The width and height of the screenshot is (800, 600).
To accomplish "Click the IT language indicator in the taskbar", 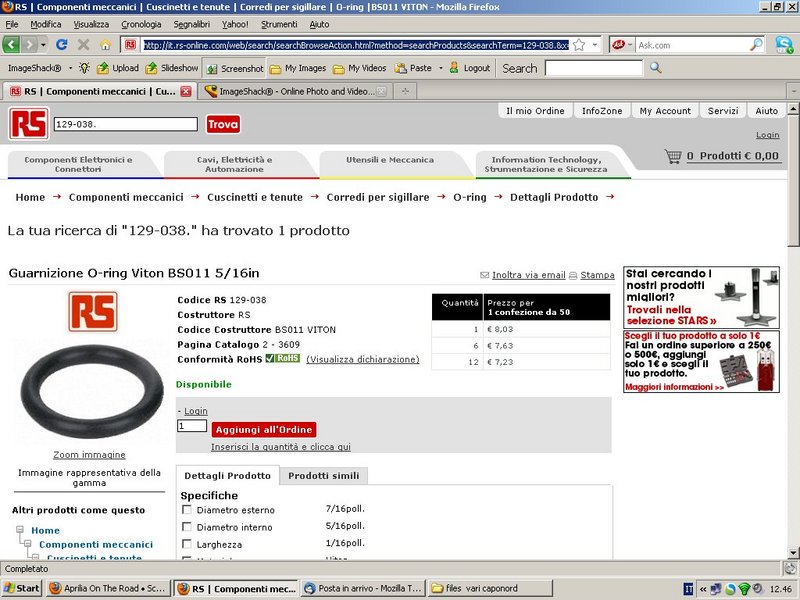I will pos(688,589).
